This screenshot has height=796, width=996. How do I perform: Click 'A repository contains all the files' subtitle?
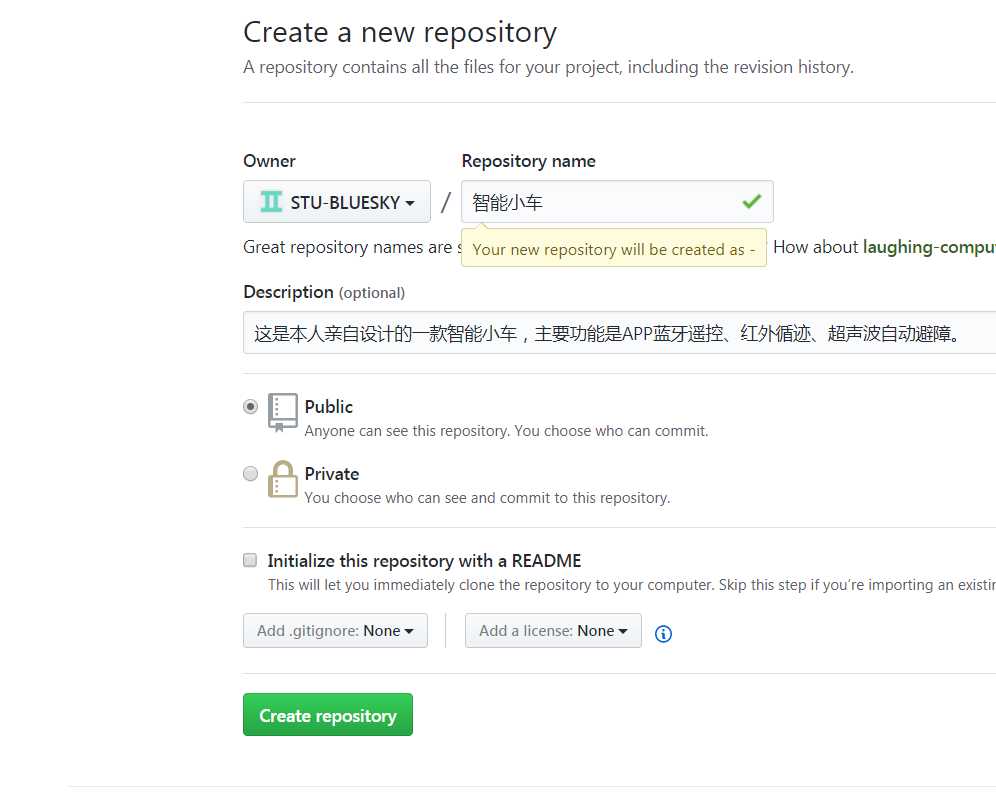point(548,67)
